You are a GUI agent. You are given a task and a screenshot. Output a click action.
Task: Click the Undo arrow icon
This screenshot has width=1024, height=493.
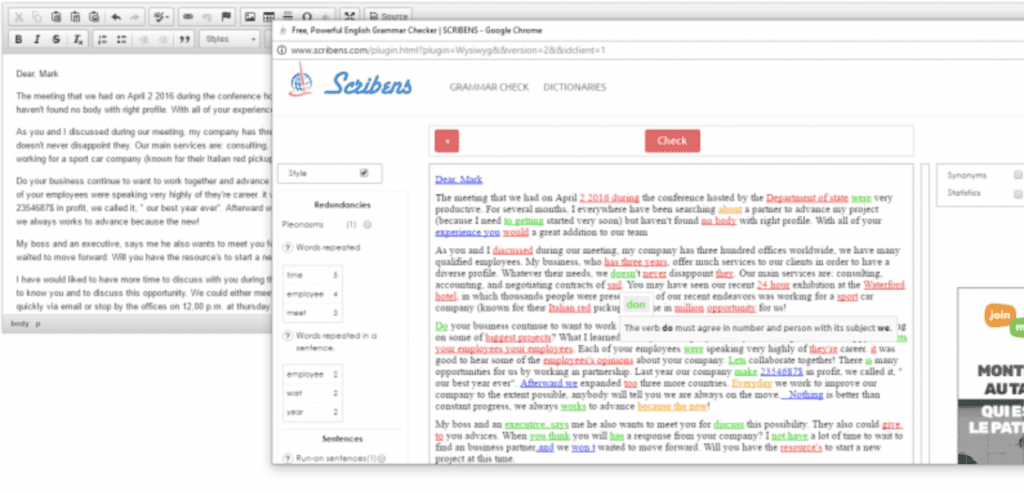(x=116, y=16)
